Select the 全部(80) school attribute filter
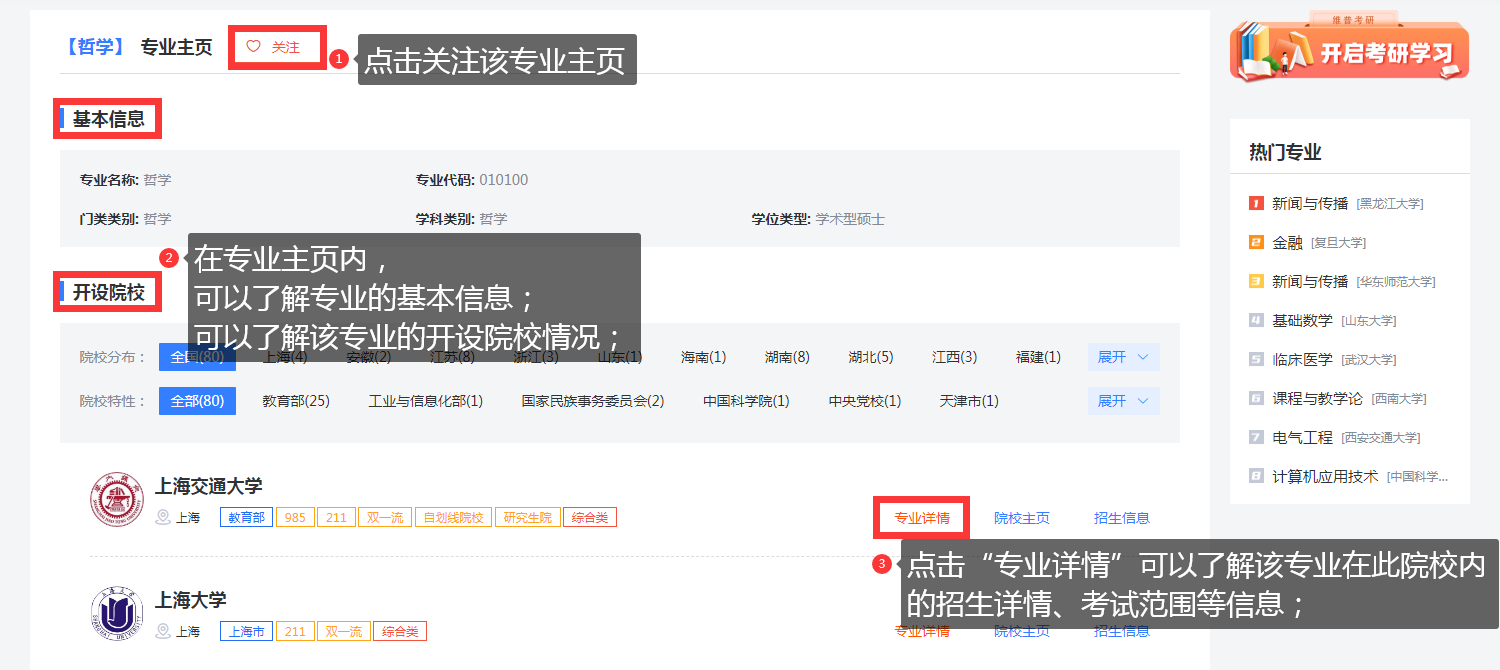The height and width of the screenshot is (670, 1500). (197, 401)
